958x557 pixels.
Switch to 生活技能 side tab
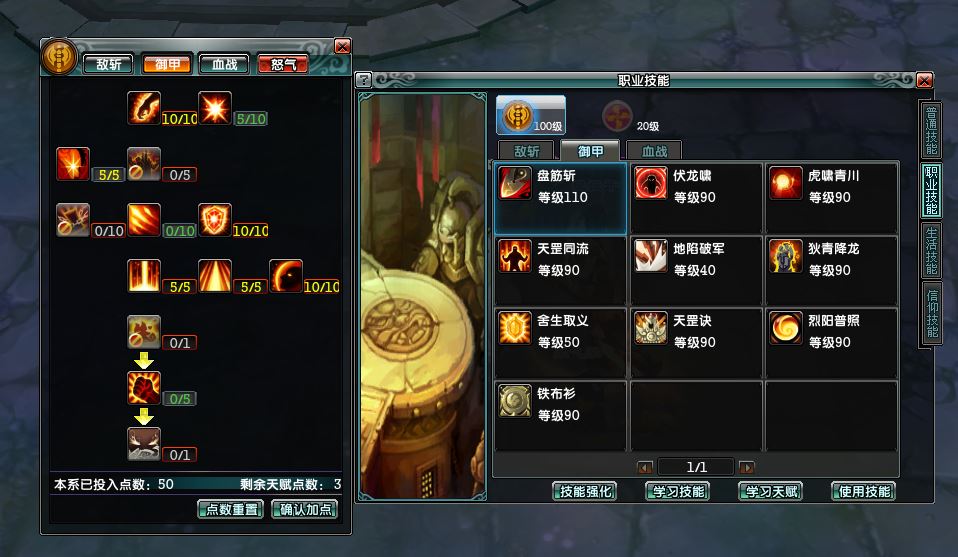point(931,250)
